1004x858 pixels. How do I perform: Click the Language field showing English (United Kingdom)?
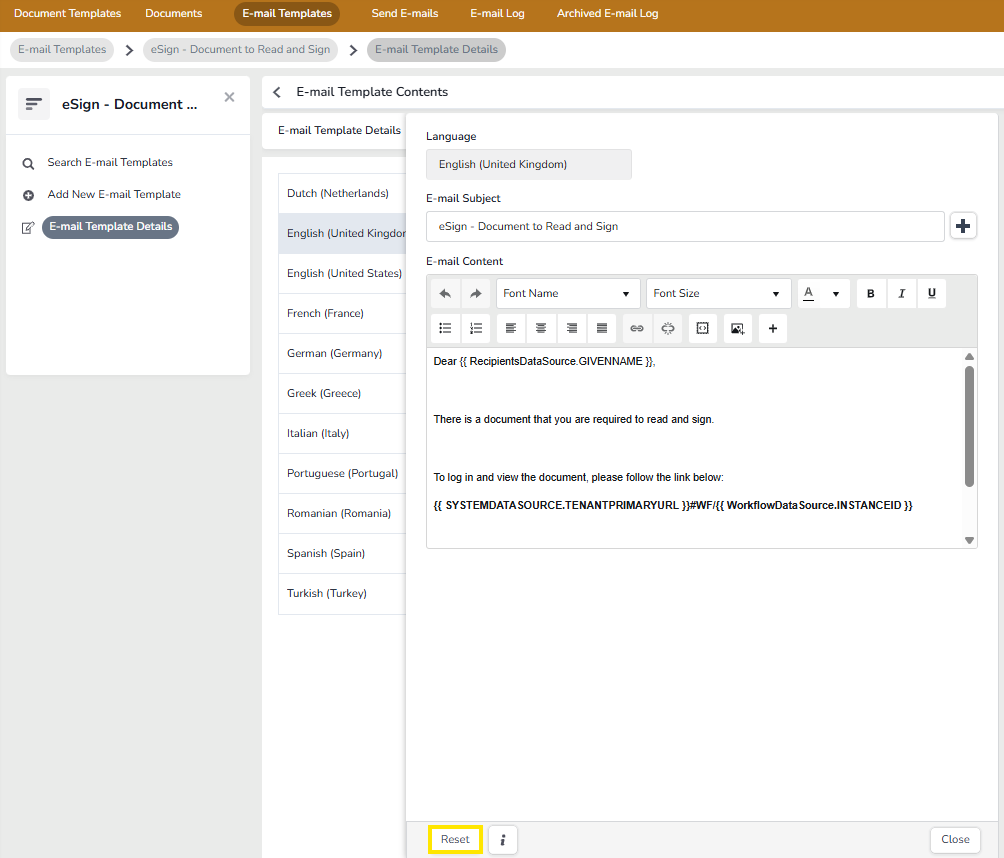click(529, 165)
